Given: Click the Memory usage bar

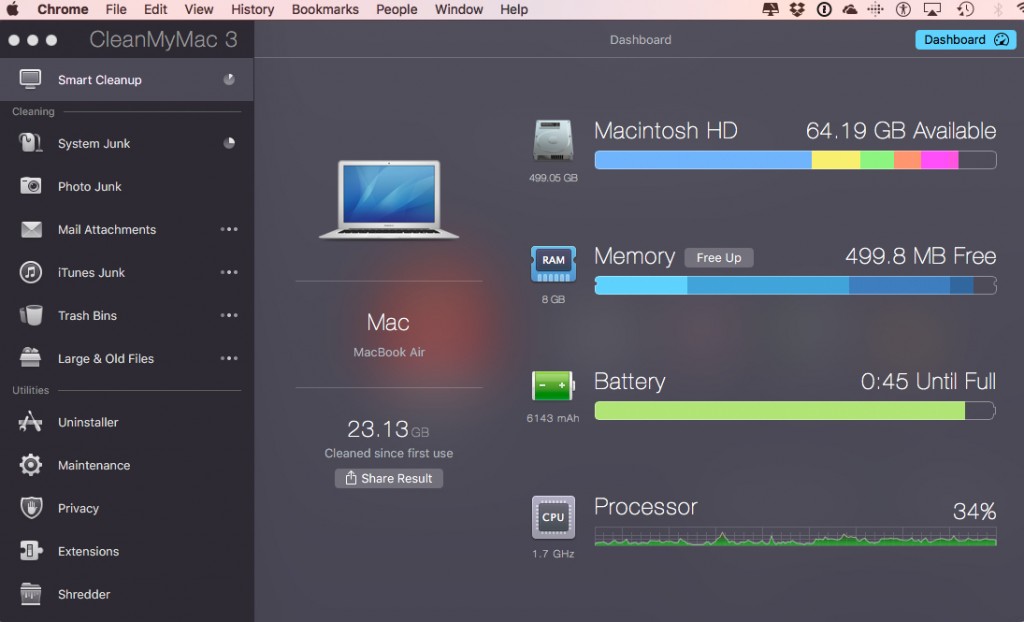Looking at the screenshot, I should (795, 286).
